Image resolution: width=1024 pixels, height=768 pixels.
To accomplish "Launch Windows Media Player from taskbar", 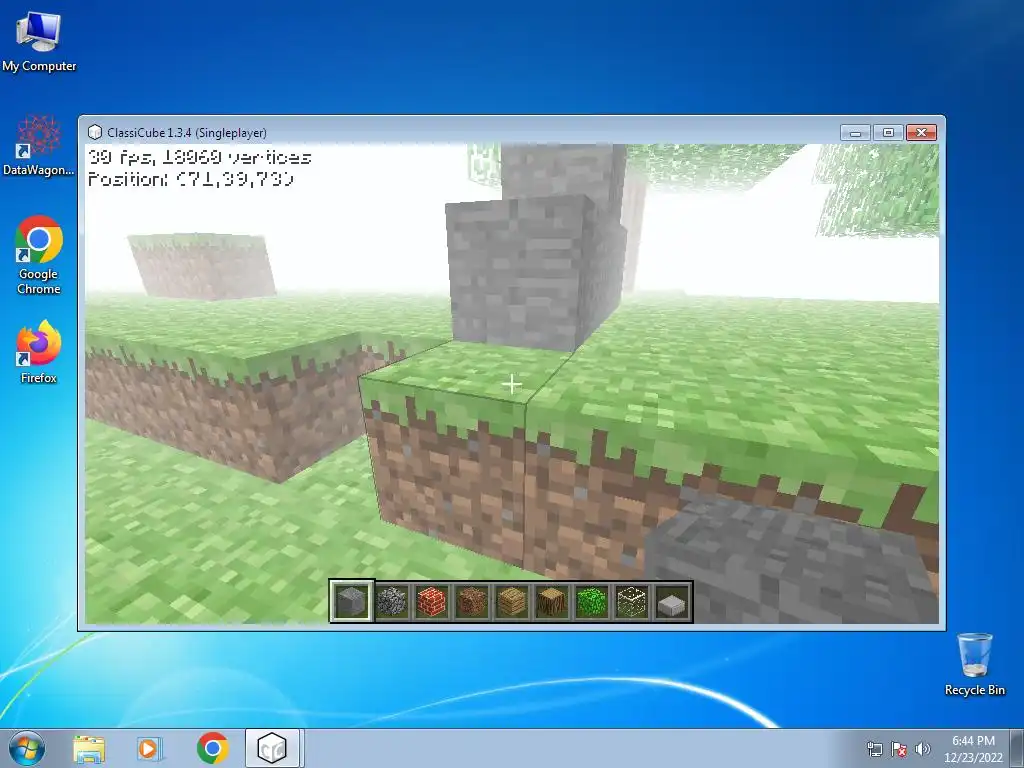I will (150, 748).
